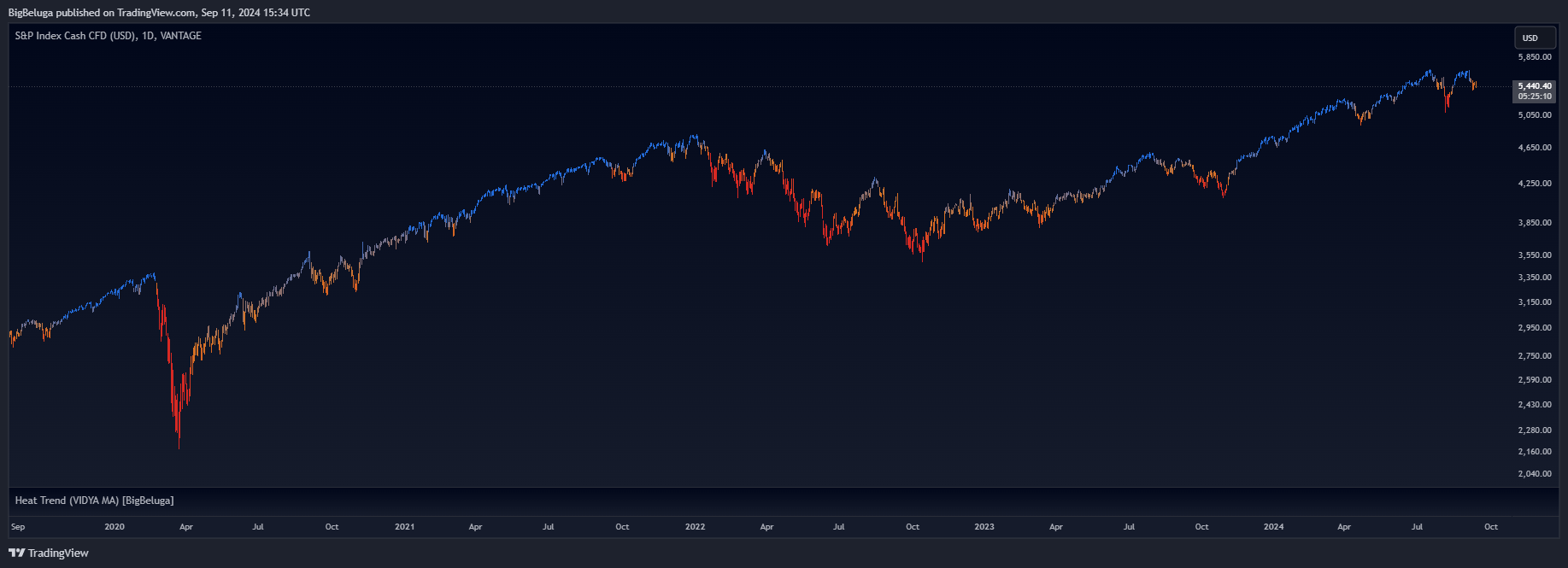
Task: Click the Heat Trend (VIDYA MA) indicator label
Action: pos(94,501)
